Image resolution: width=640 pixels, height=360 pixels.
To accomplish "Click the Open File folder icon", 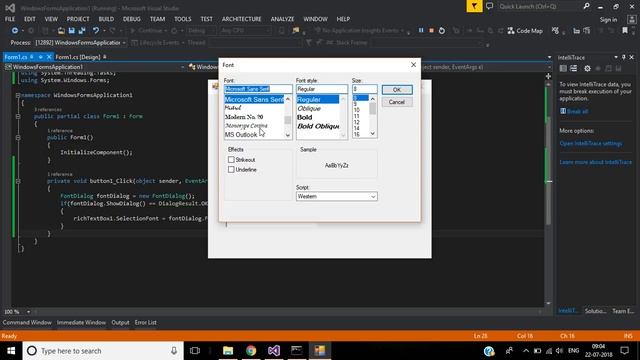I will [x=61, y=31].
